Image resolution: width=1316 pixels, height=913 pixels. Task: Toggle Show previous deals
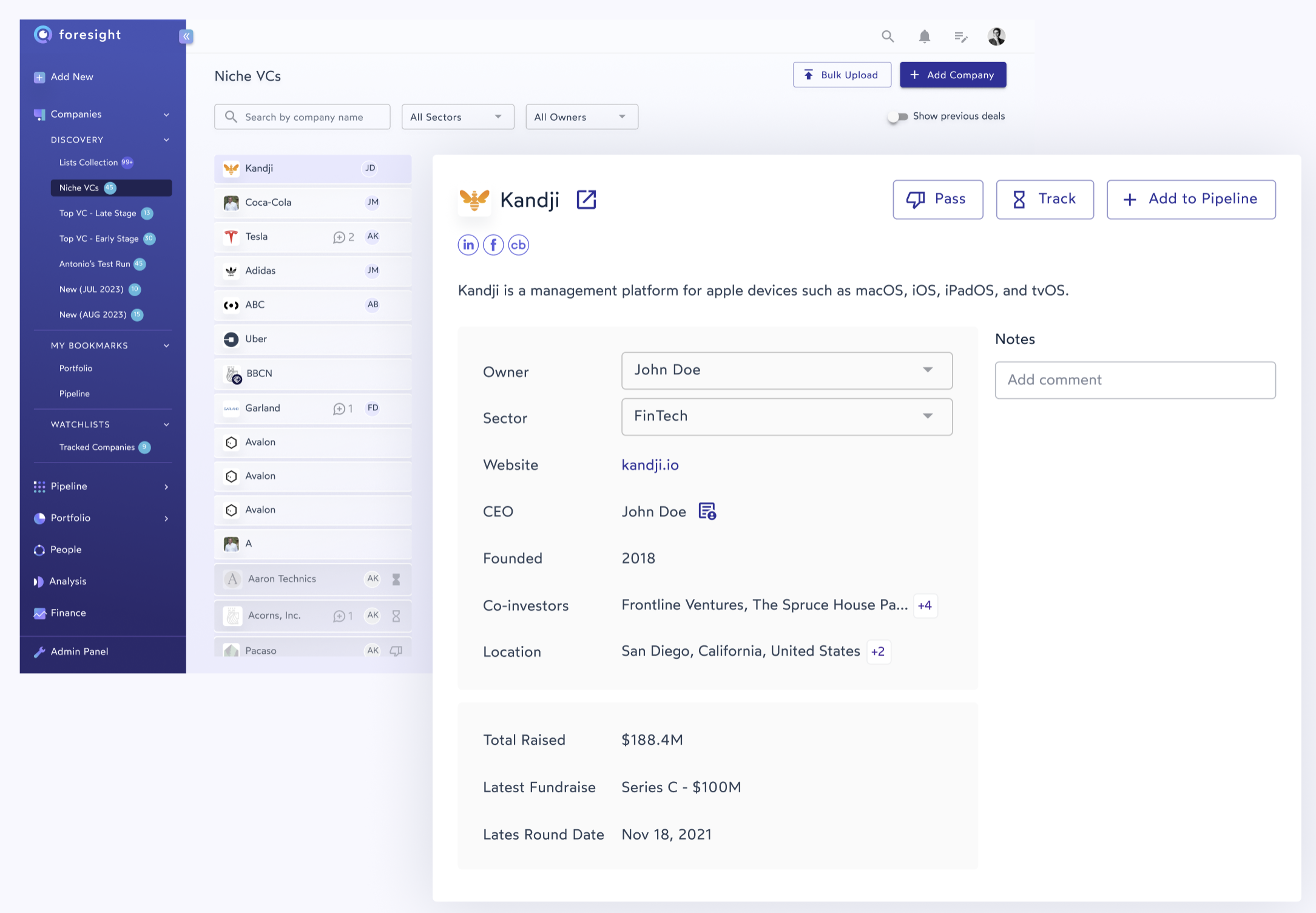tap(898, 117)
